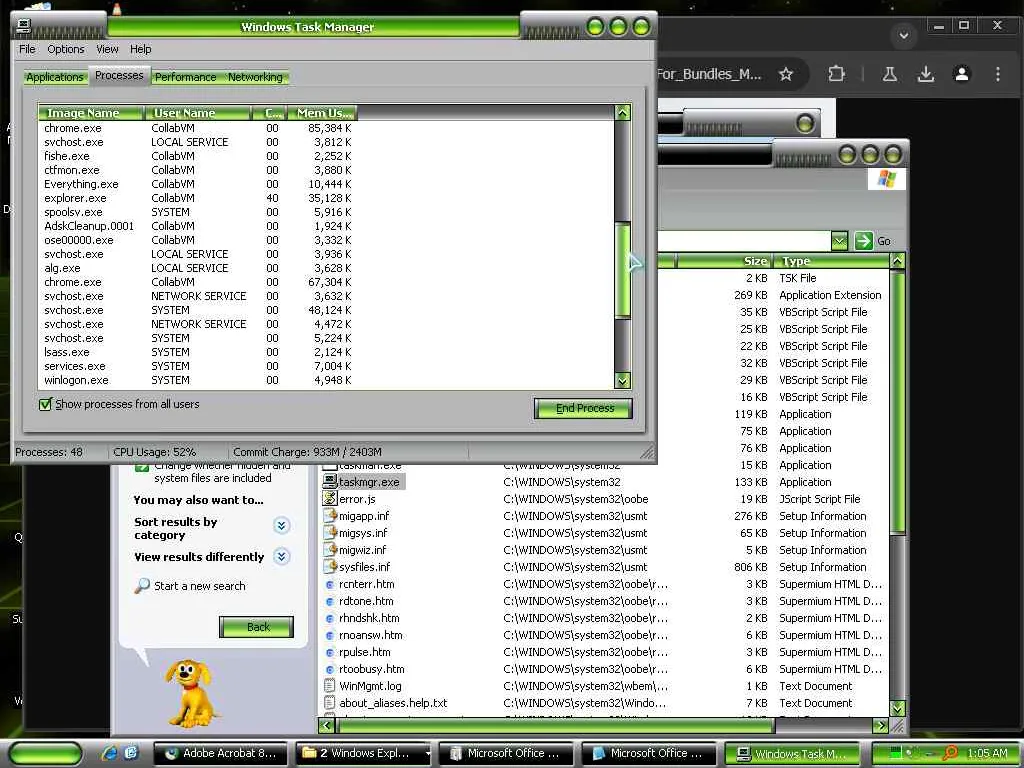Select the error.js file icon
Image resolution: width=1024 pixels, height=768 pixels.
point(330,499)
